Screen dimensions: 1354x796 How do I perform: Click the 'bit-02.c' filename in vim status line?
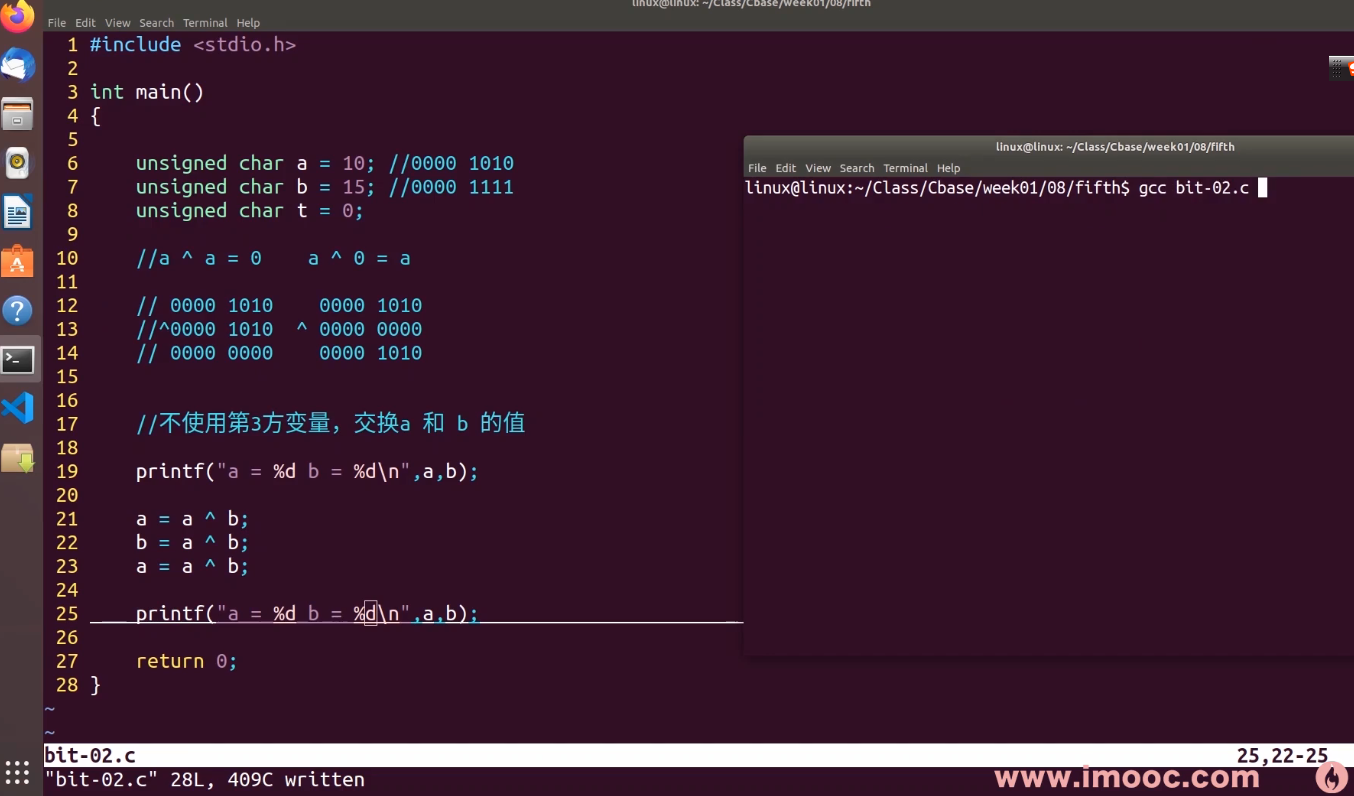pyautogui.click(x=90, y=755)
